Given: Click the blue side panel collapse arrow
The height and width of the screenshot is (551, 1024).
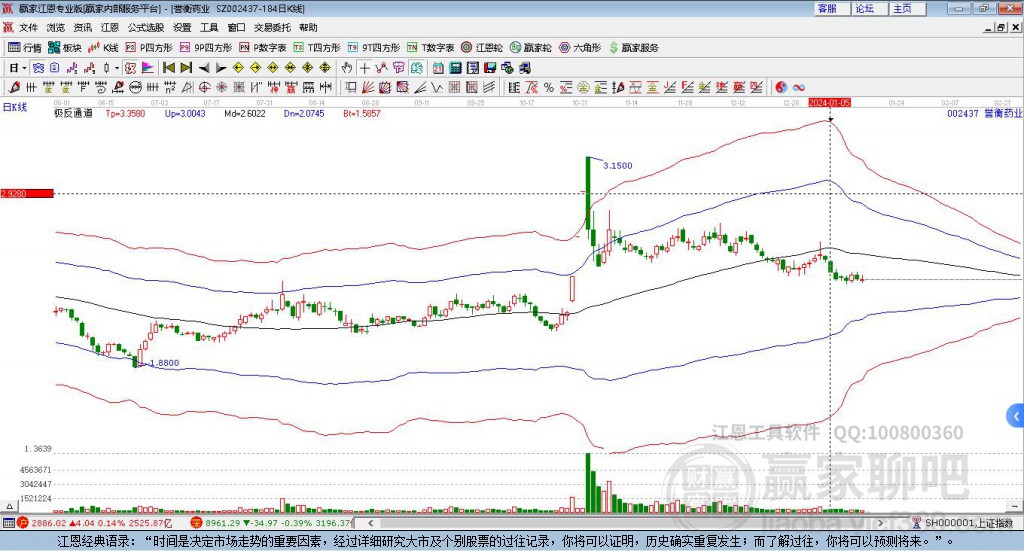Looking at the screenshot, I should click(1016, 416).
